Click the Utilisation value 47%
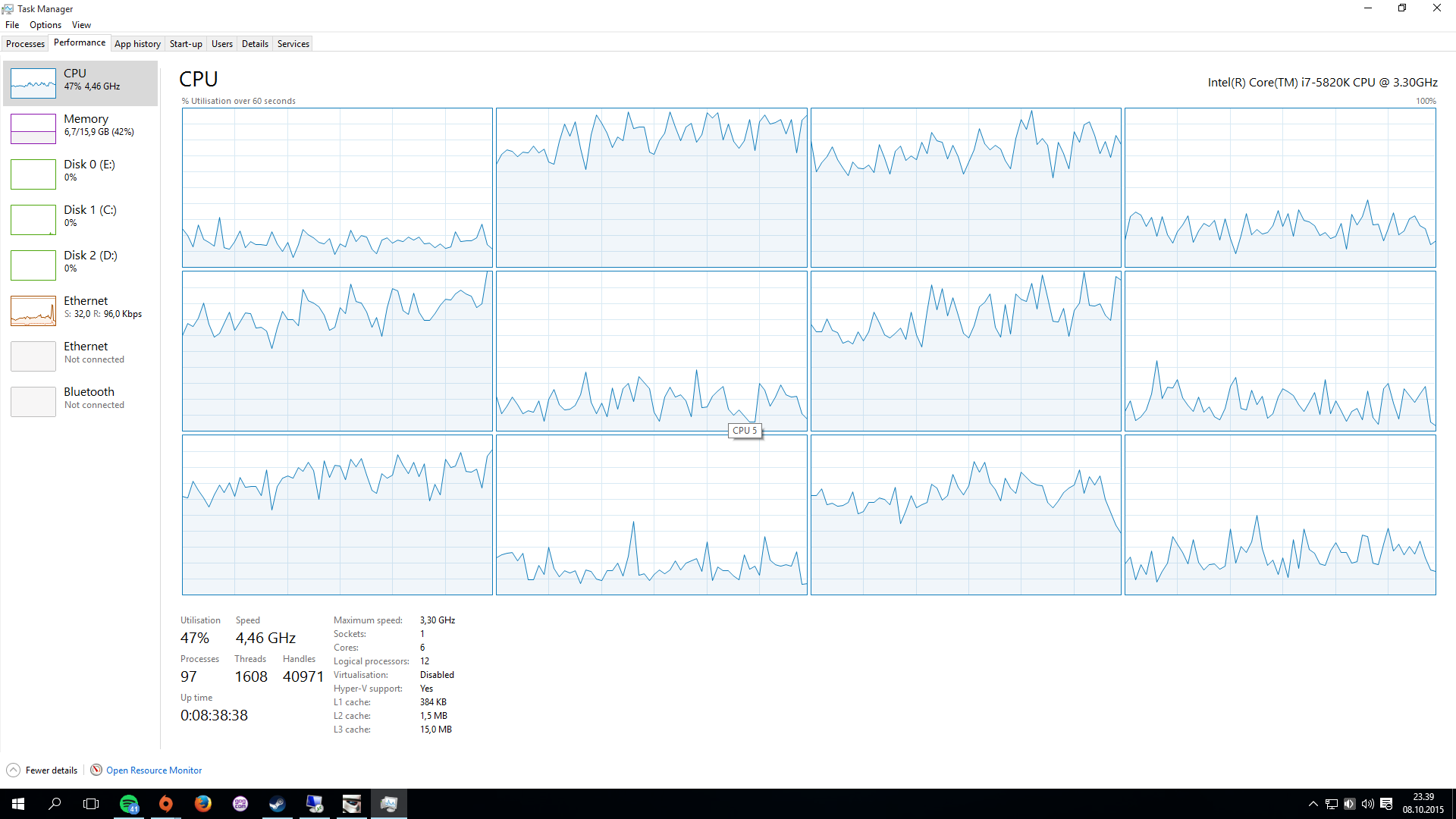Image resolution: width=1456 pixels, height=819 pixels. coord(195,639)
